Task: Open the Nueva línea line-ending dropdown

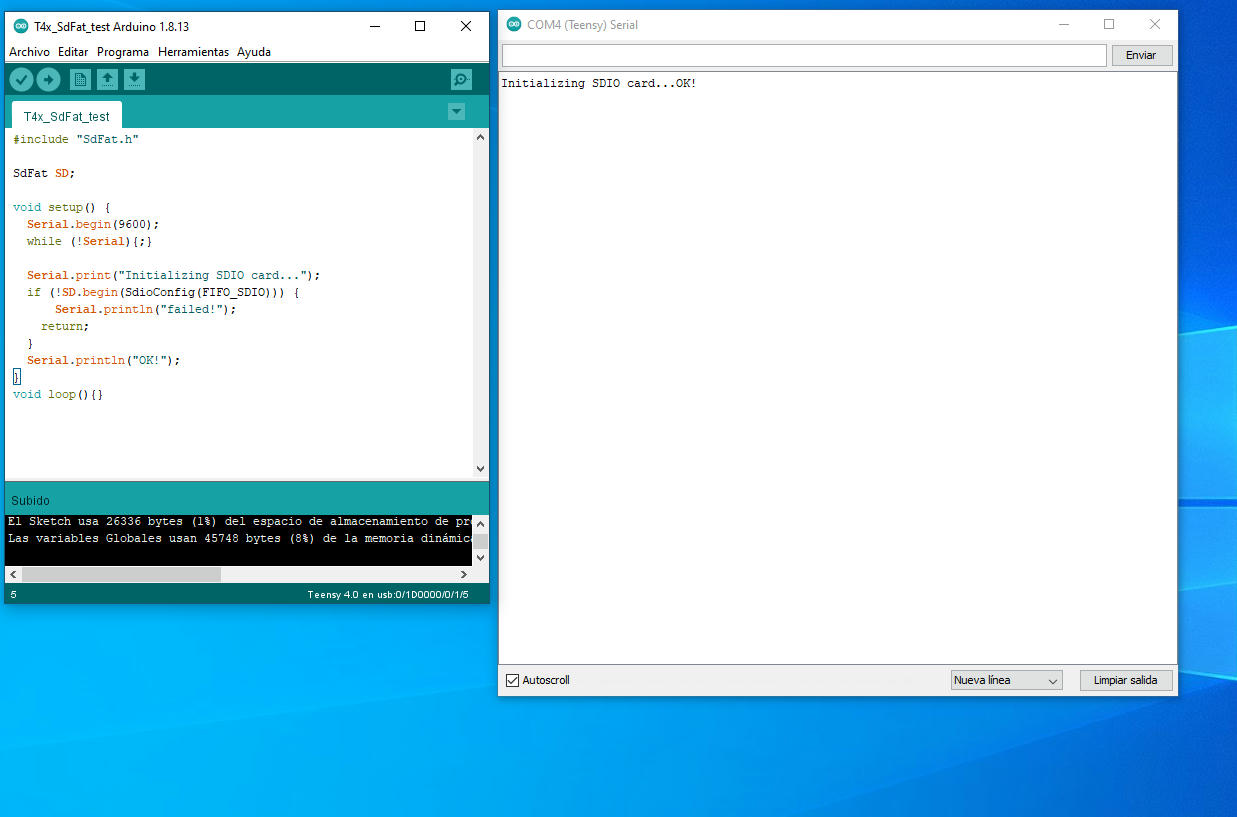Action: (x=1006, y=680)
